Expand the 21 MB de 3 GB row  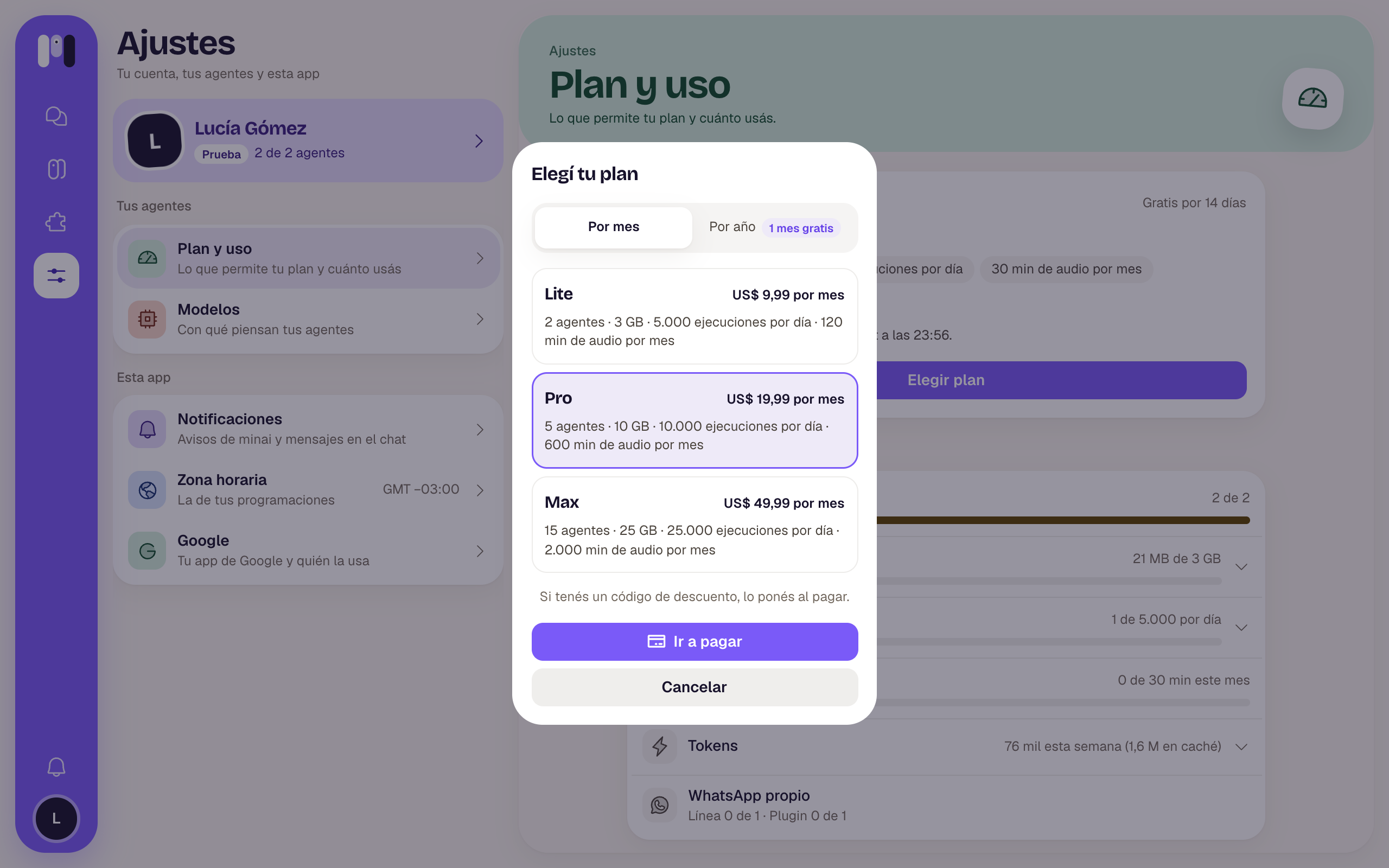[x=1241, y=567]
